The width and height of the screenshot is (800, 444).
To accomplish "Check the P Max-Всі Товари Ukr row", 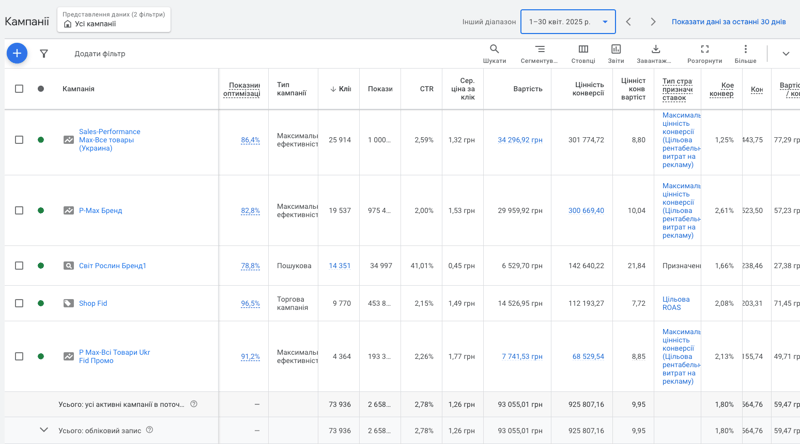I will (19, 356).
